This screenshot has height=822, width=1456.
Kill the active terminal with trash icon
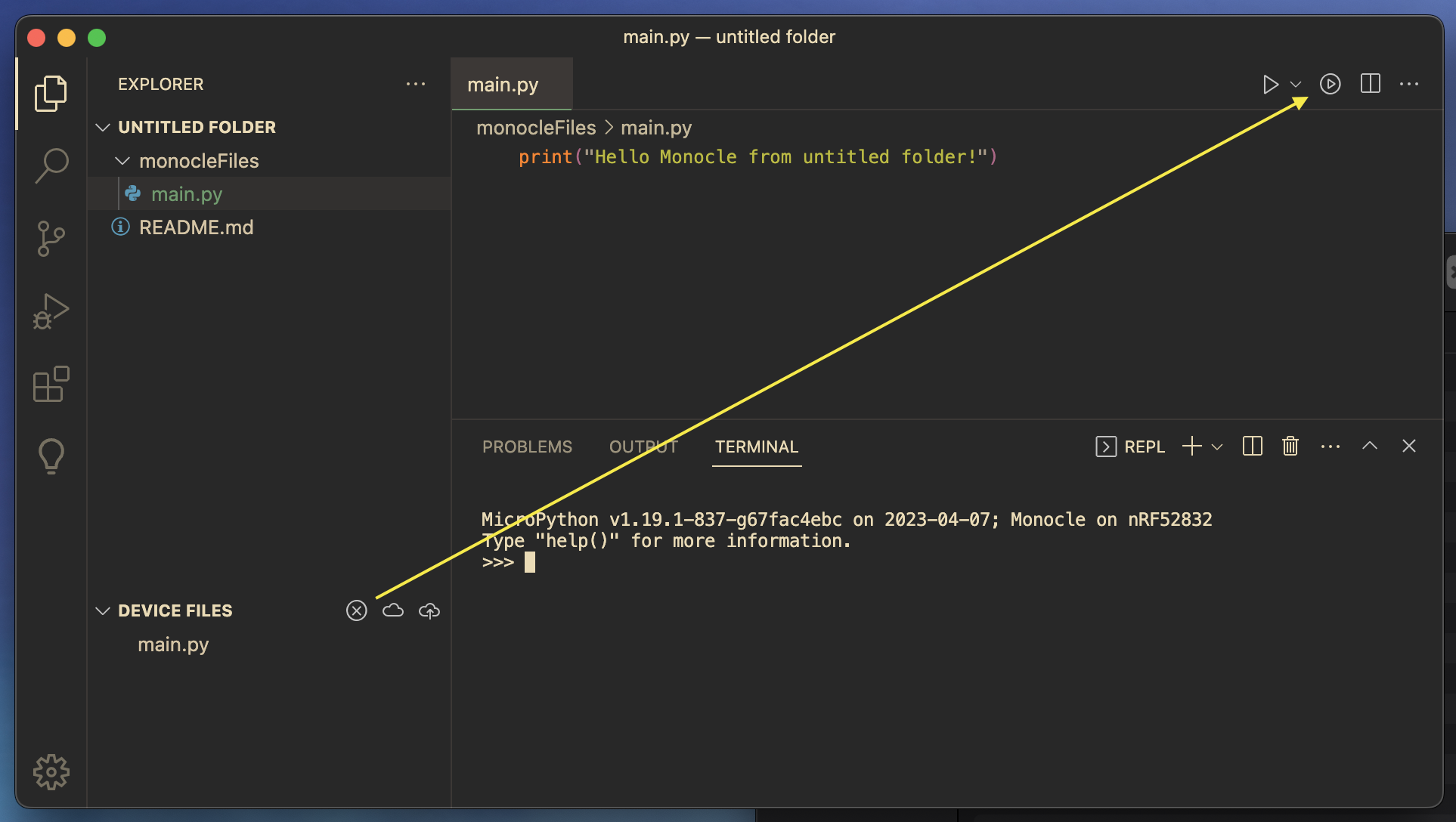coord(1290,446)
